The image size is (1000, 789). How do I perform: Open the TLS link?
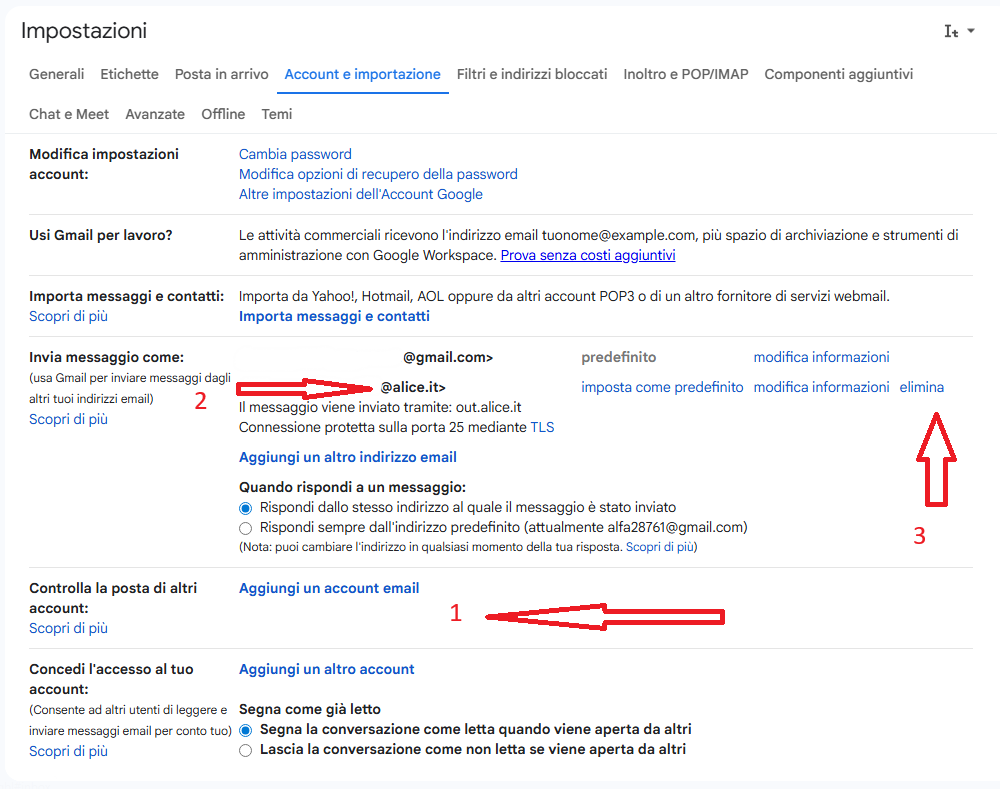[542, 427]
